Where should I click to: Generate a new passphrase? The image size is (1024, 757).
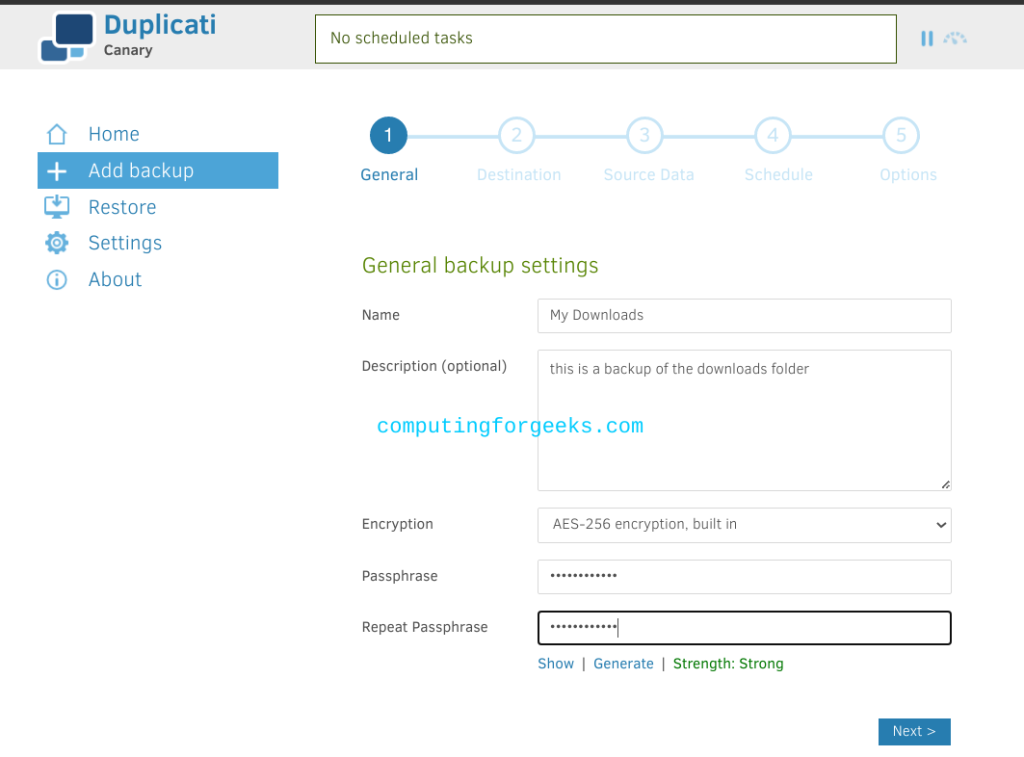623,663
